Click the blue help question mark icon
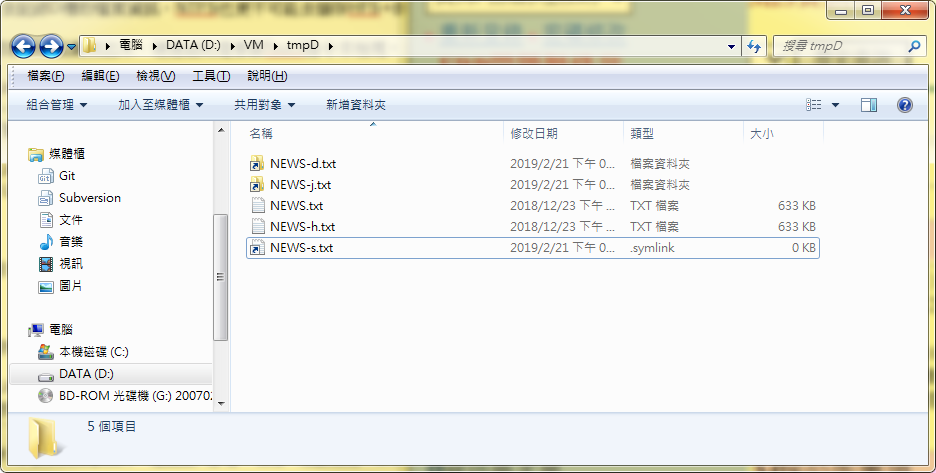The image size is (936, 473). [905, 105]
